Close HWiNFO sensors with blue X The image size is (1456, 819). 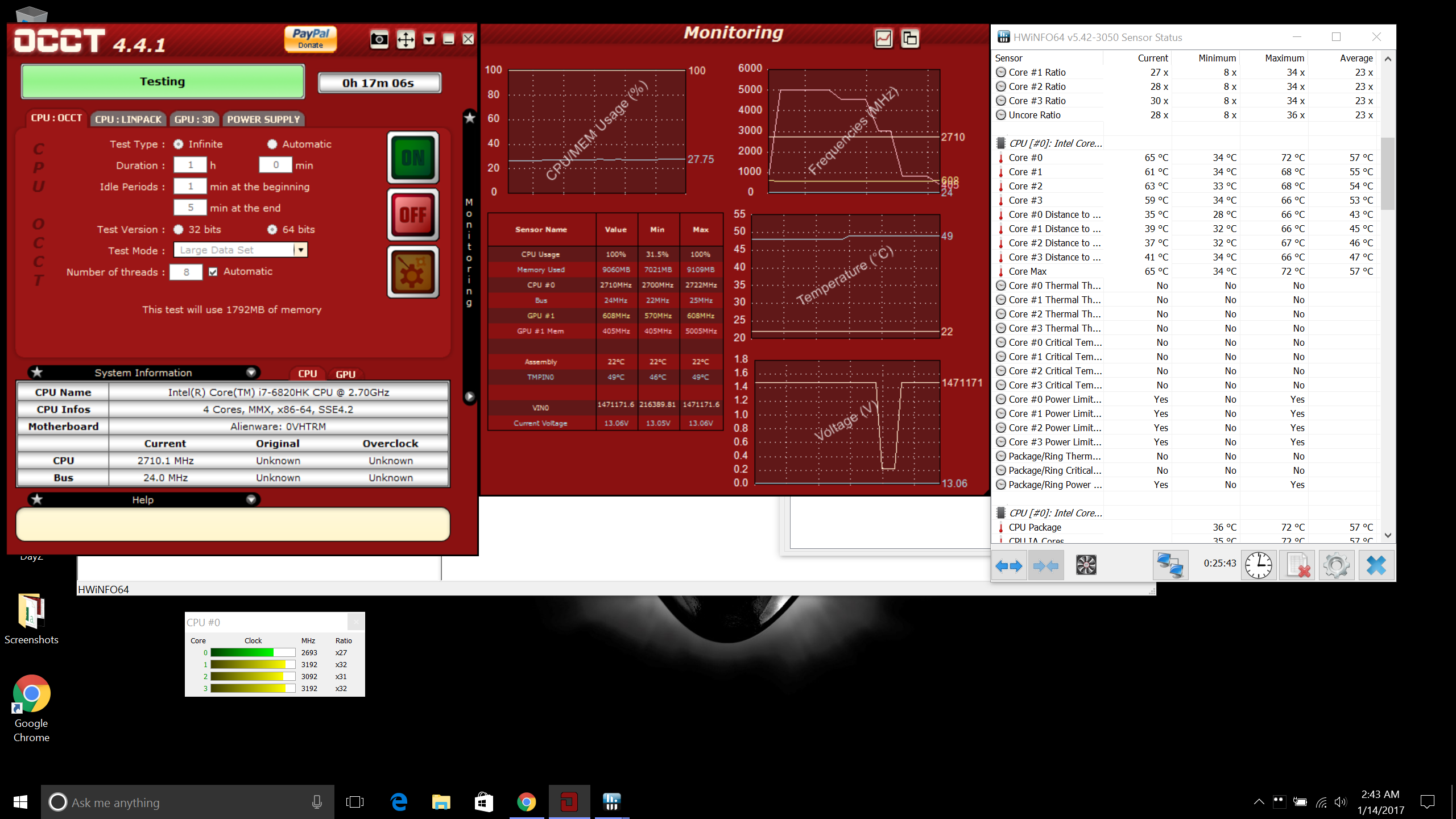coord(1376,565)
